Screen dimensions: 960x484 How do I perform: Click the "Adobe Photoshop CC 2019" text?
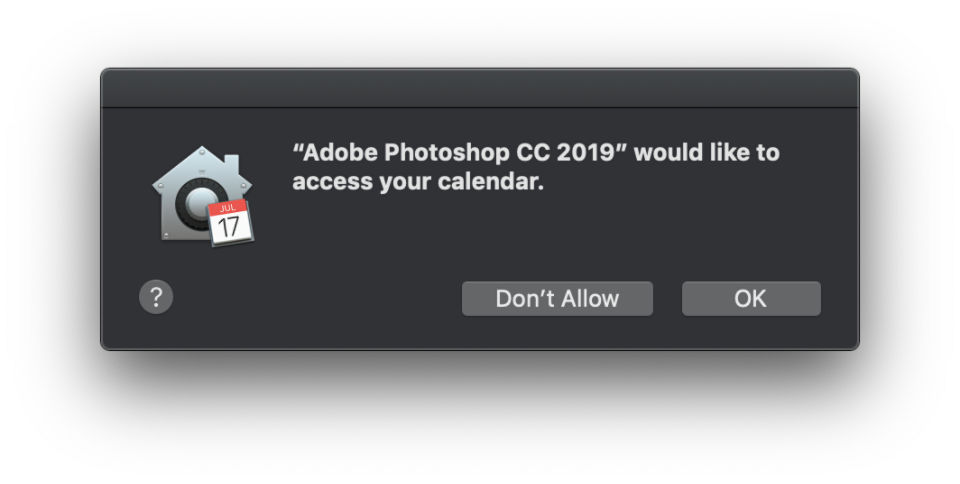(457, 152)
